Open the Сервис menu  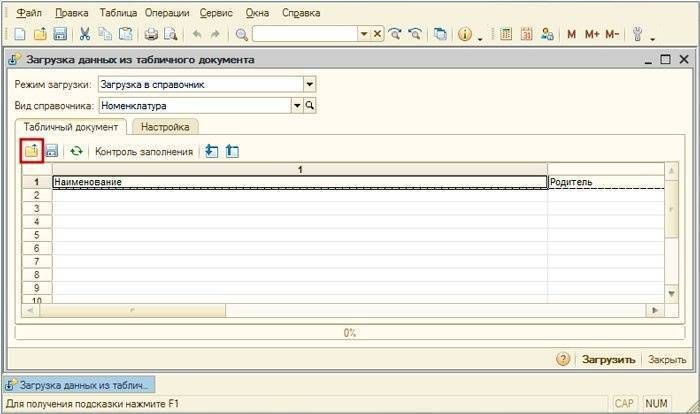216,13
